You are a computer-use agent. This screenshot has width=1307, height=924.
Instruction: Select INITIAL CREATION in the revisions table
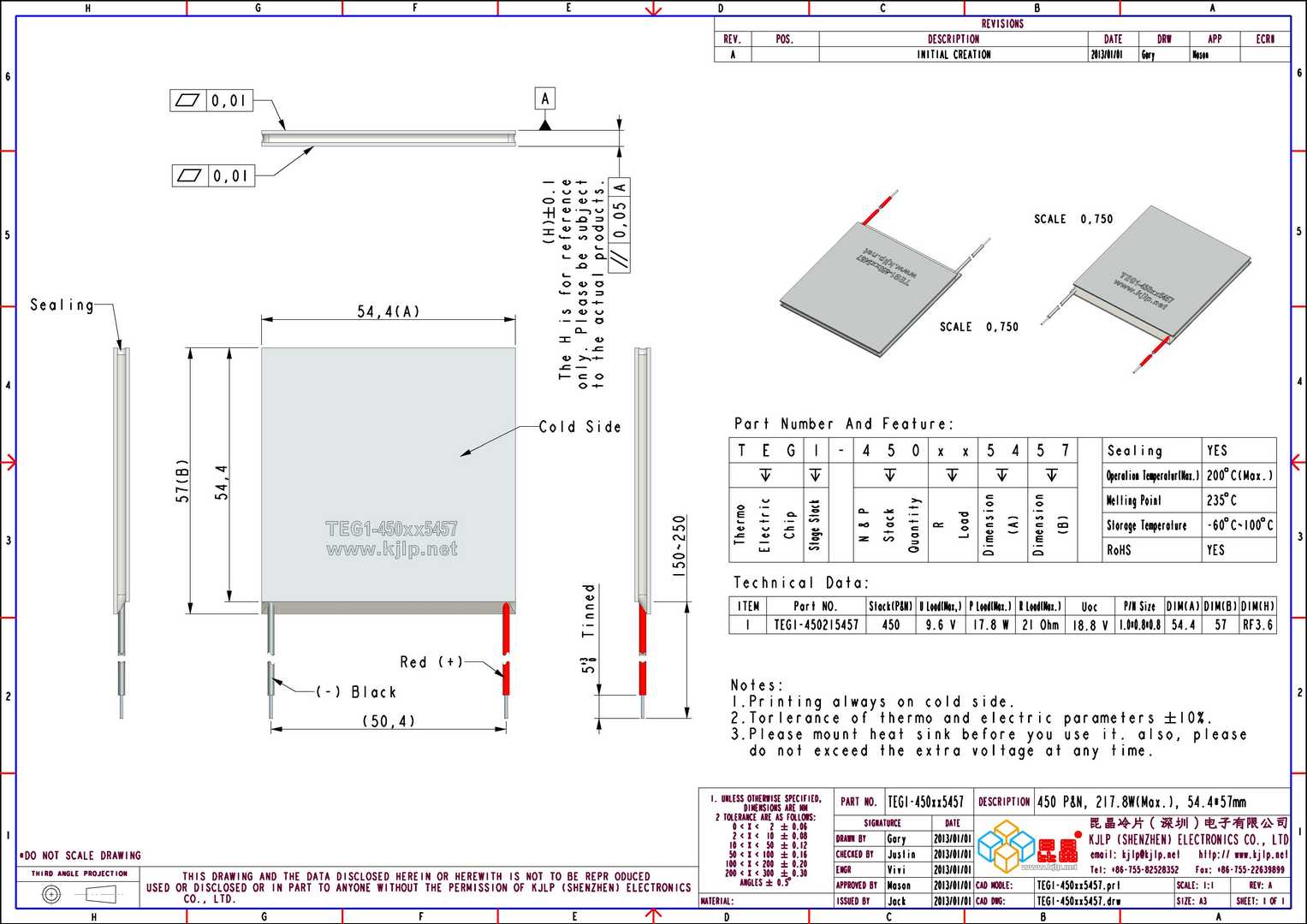(954, 55)
